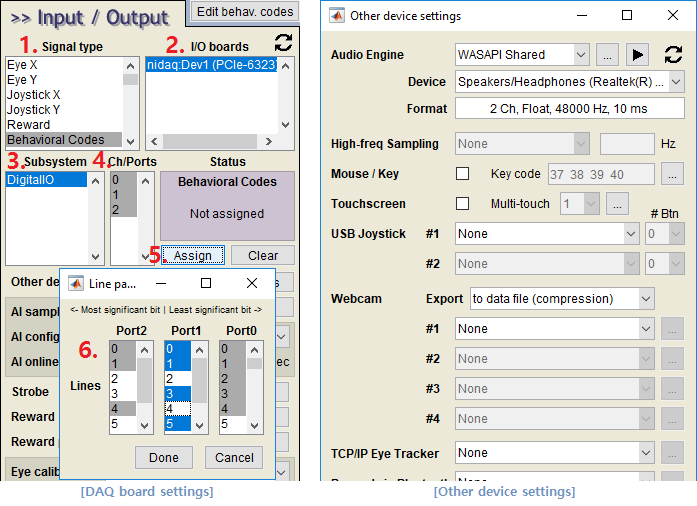Click the Assign button

click(192, 256)
